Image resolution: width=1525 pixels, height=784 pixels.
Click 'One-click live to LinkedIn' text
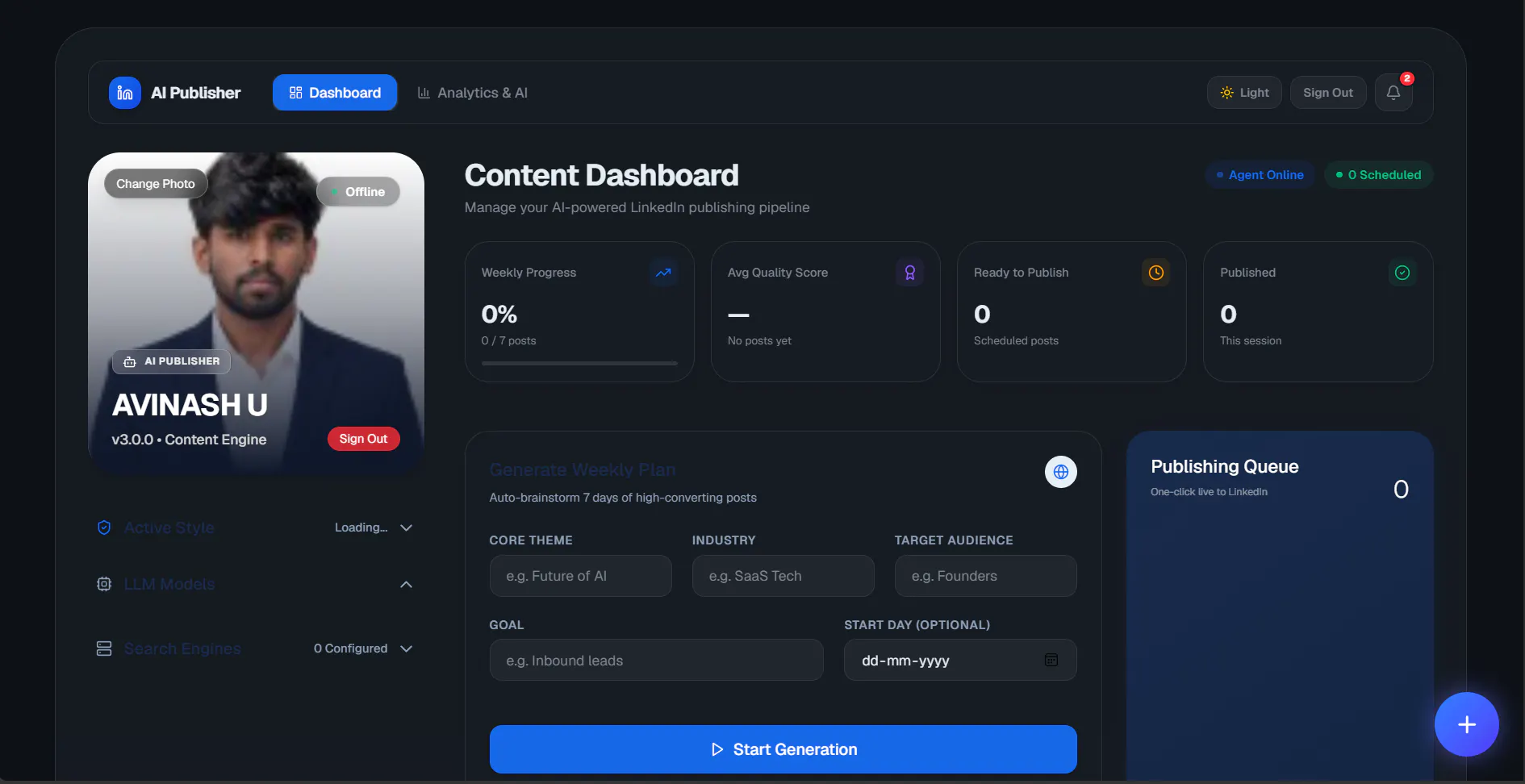point(1209,492)
